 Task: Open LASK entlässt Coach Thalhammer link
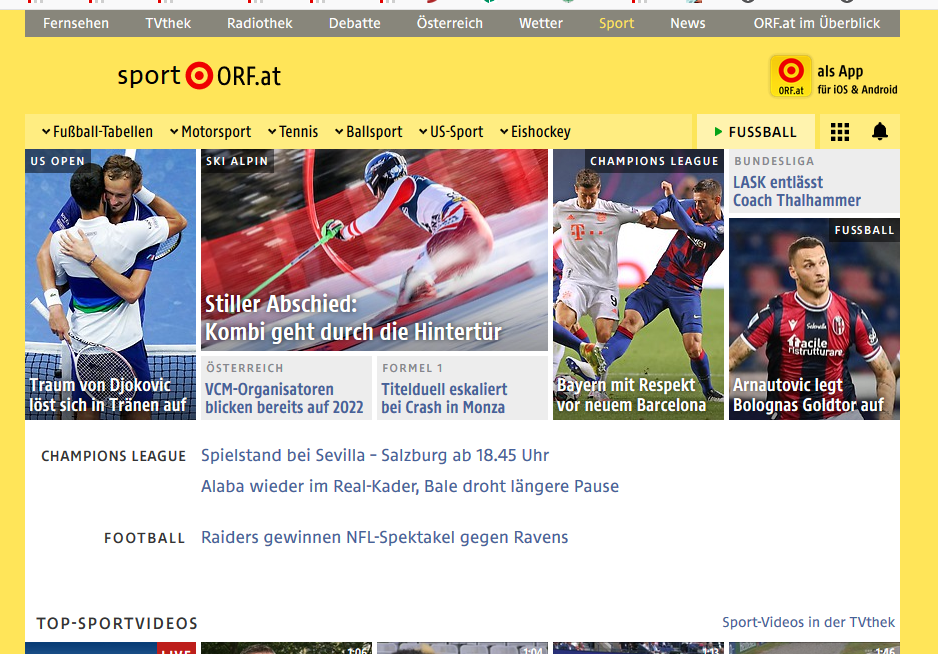797,191
